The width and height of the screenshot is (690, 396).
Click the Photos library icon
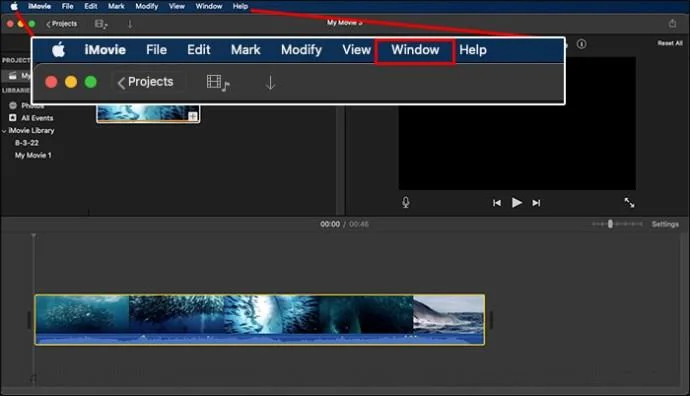click(x=13, y=106)
